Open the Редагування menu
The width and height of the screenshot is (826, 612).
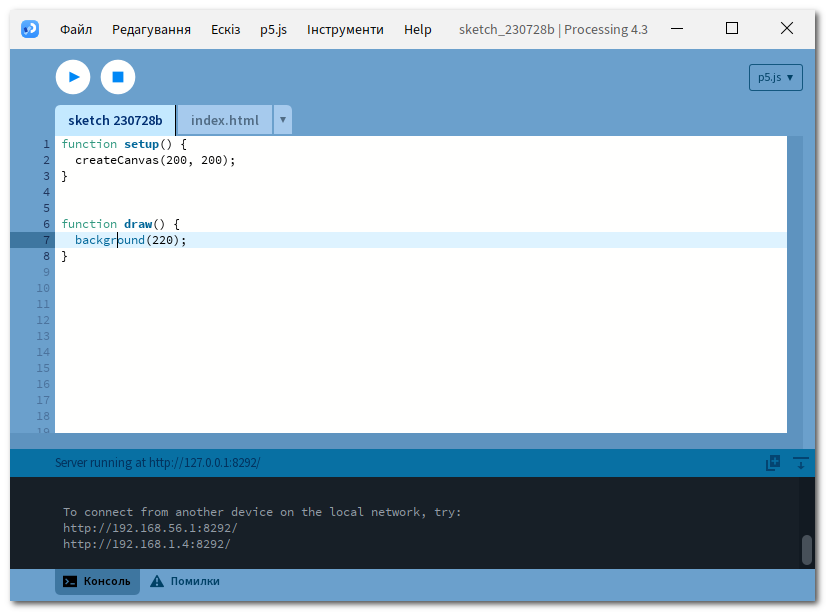pyautogui.click(x=151, y=29)
